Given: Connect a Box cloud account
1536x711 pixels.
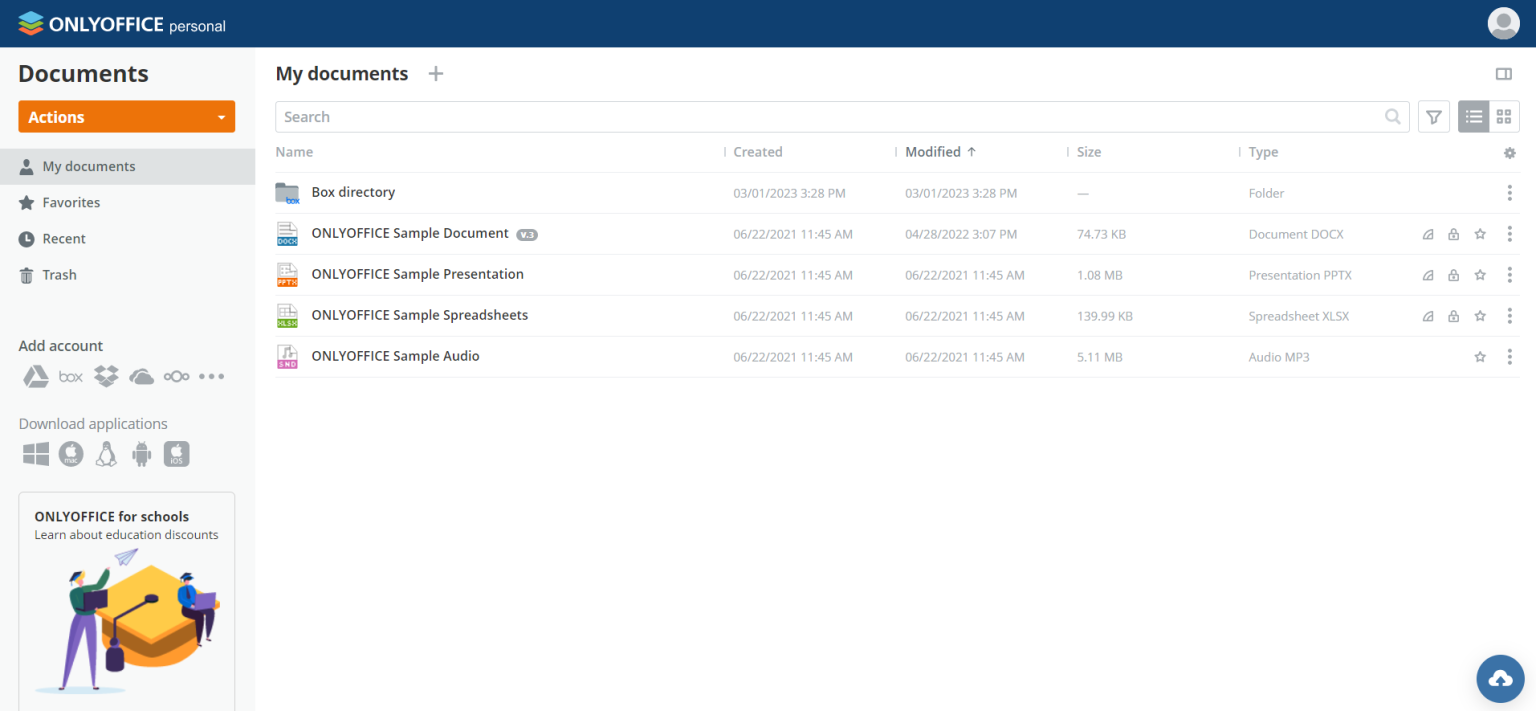Looking at the screenshot, I should point(70,376).
